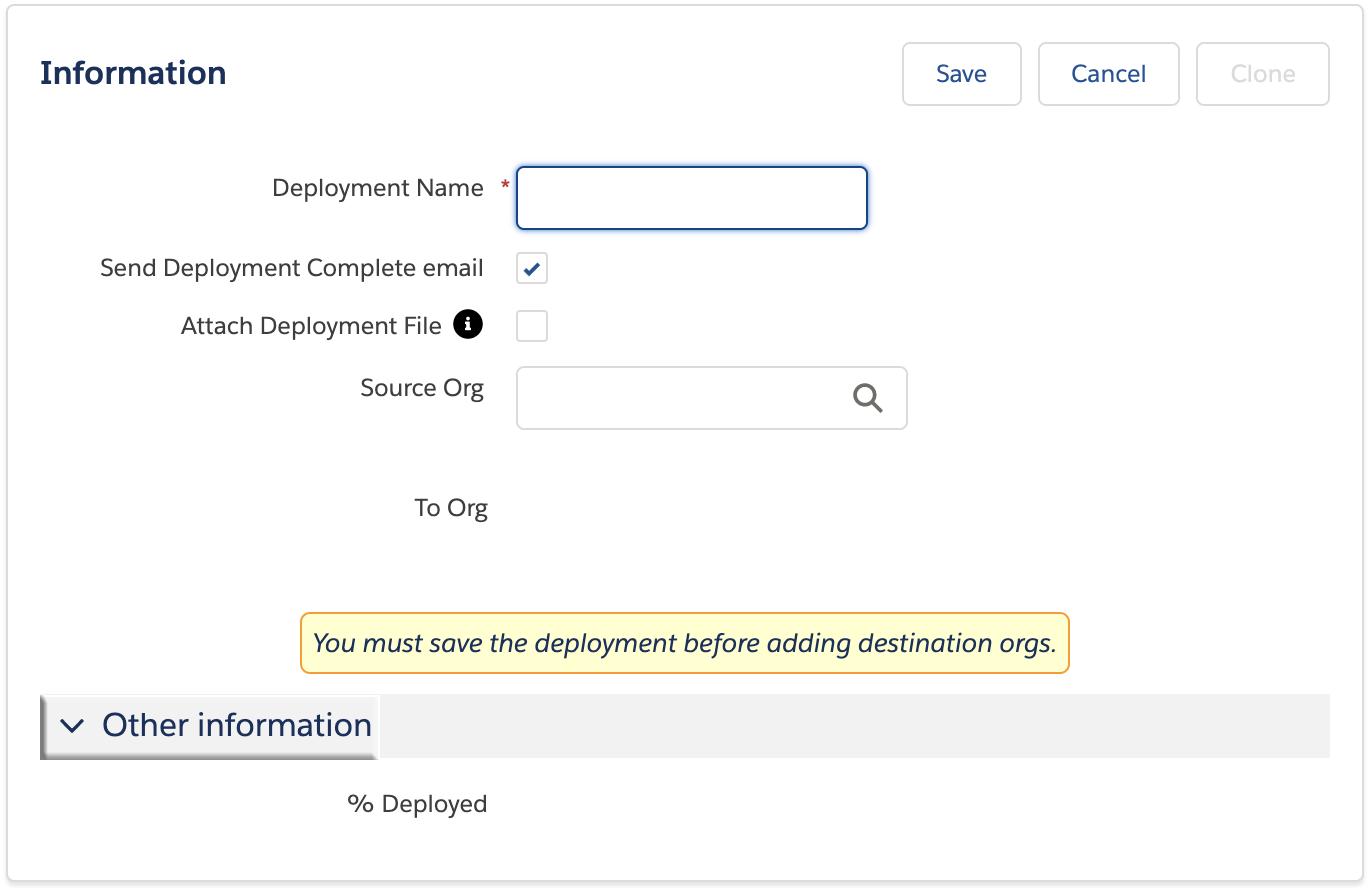Click the Attach Deployment File label text
This screenshot has height=888, width=1370.
311,326
